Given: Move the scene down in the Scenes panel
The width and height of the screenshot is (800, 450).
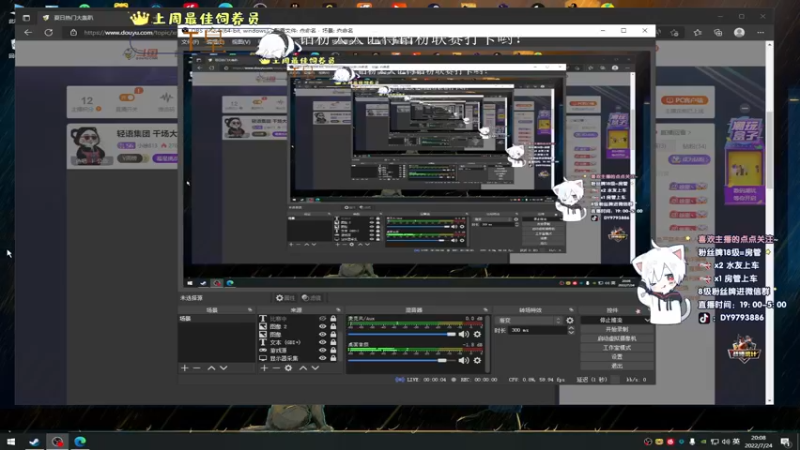Looking at the screenshot, I should 223,368.
